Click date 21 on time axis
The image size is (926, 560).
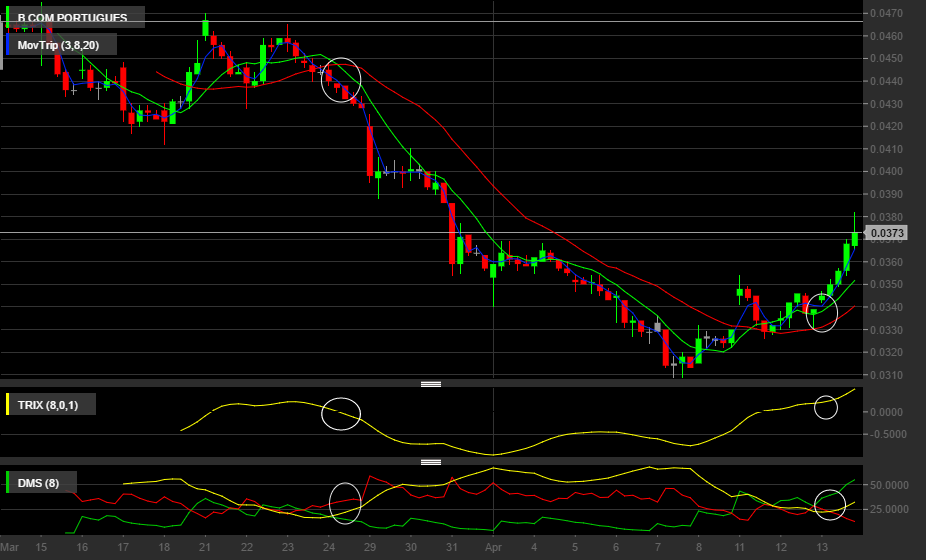click(x=205, y=547)
